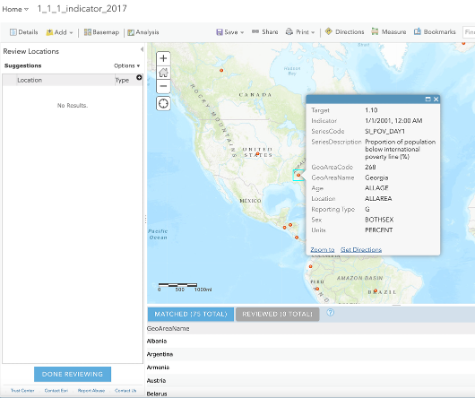
Task: Click the help question mark icon
Action: point(330,312)
